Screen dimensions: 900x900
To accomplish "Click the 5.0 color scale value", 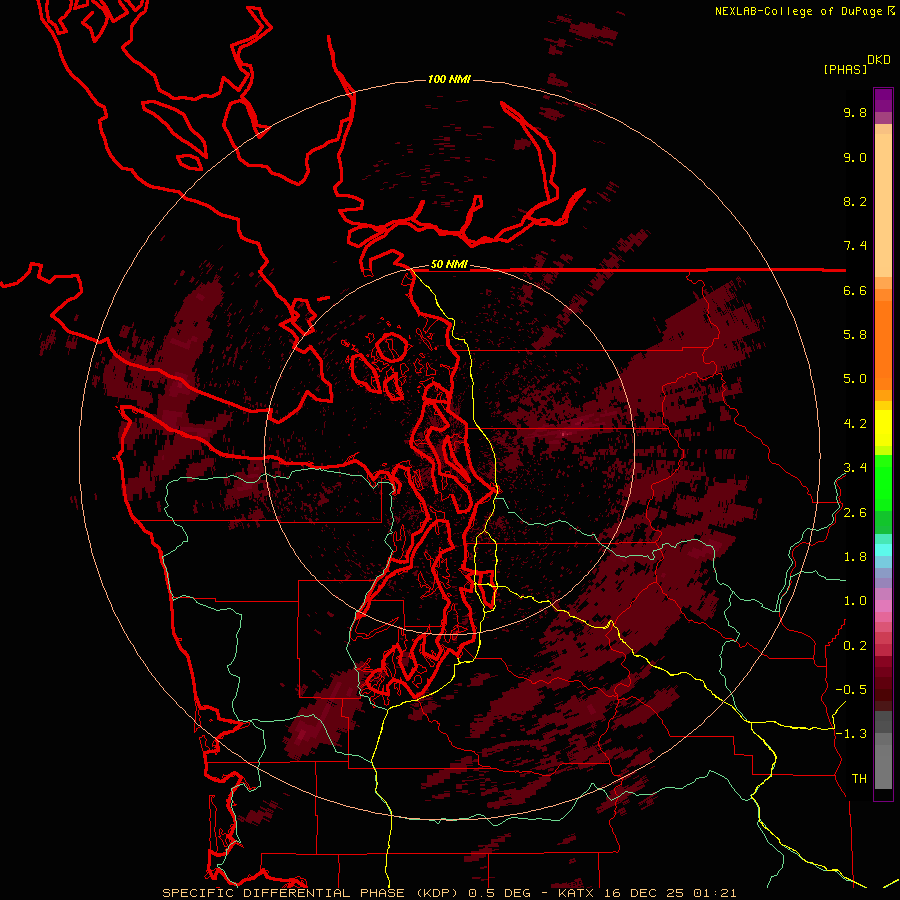I will 855,379.
